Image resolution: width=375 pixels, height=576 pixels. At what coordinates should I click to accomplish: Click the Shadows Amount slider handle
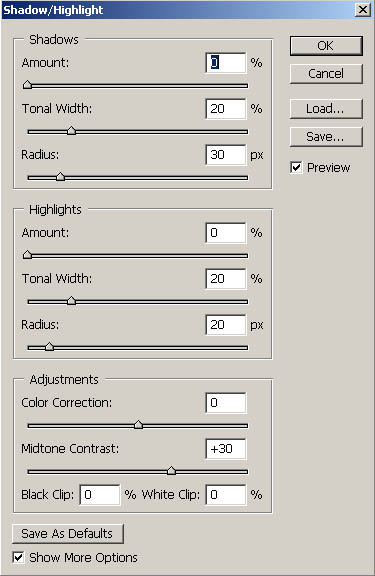point(27,85)
